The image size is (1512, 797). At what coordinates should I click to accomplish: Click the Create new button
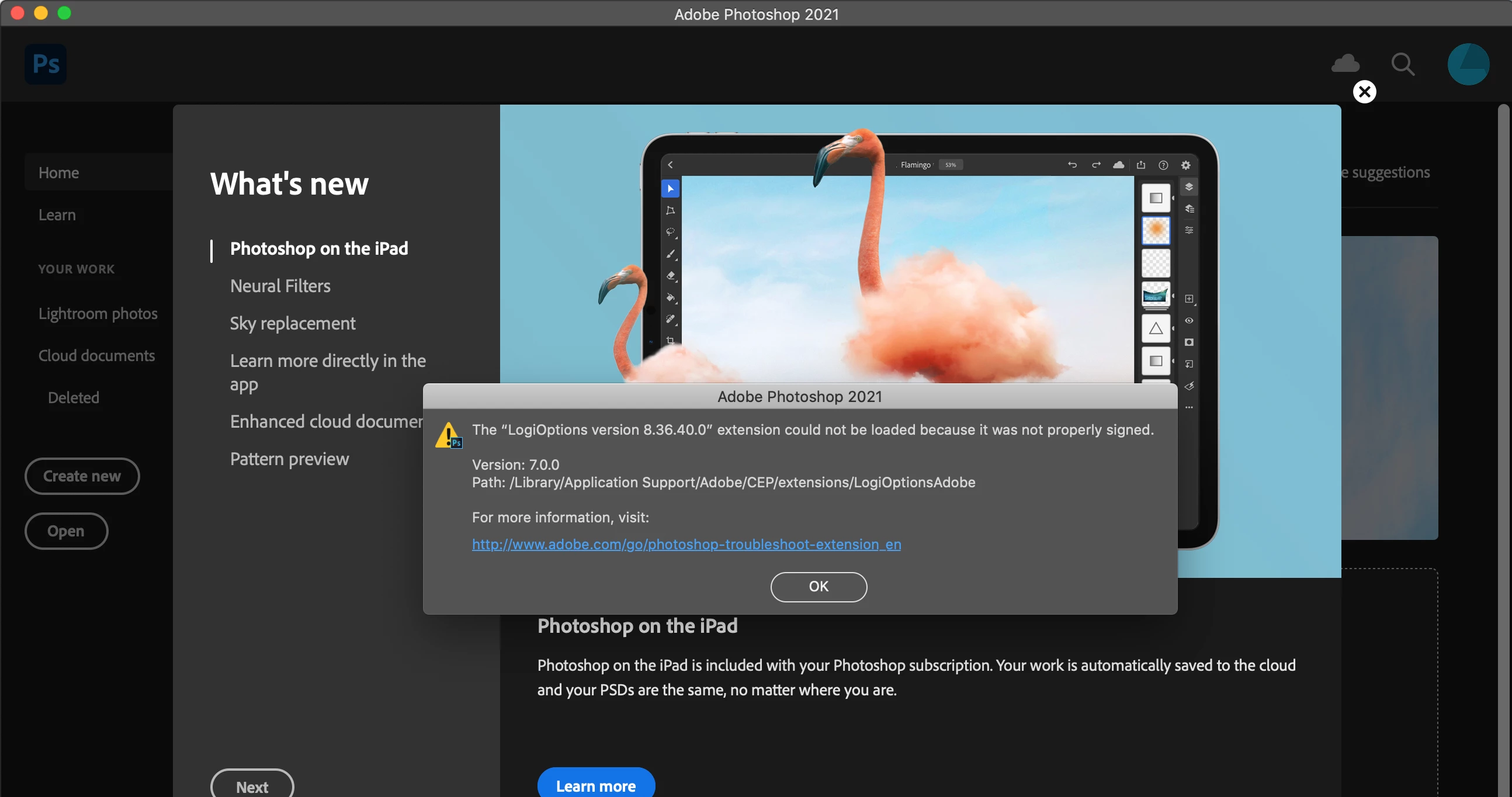(x=82, y=476)
